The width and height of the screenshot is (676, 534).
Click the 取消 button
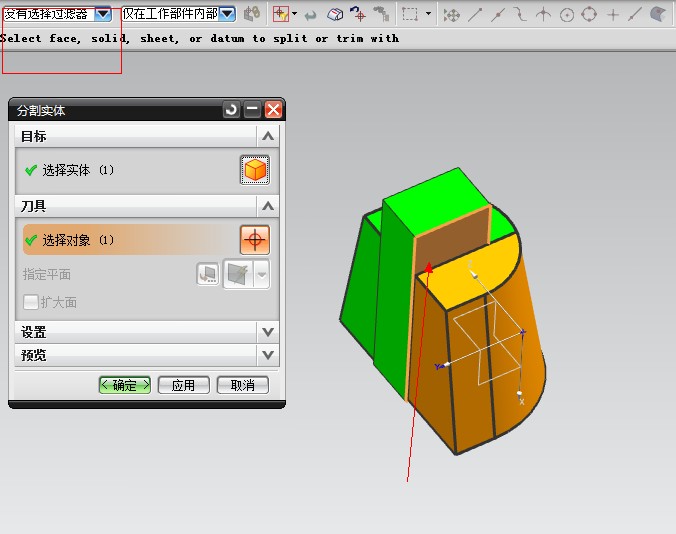(243, 385)
